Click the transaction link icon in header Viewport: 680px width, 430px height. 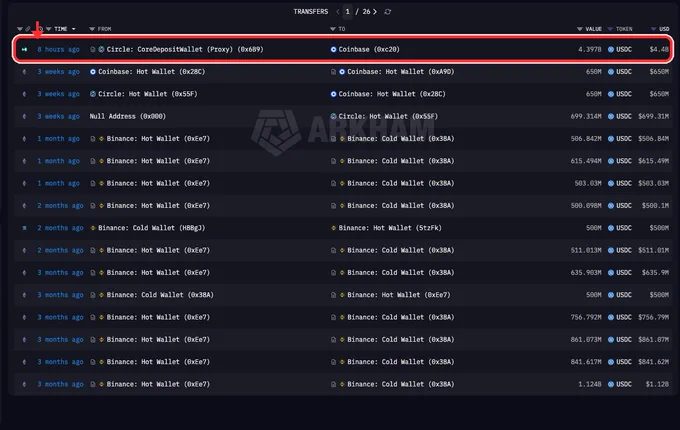[28, 29]
